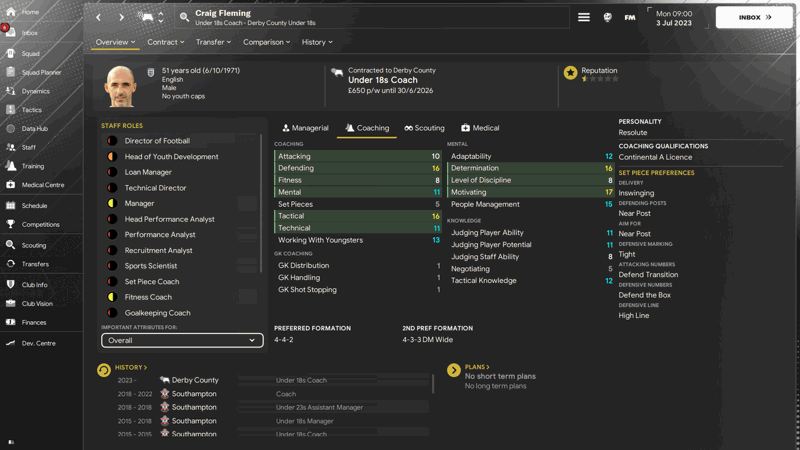The height and width of the screenshot is (450, 800).
Task: Click the Derby County history link
Action: (195, 380)
